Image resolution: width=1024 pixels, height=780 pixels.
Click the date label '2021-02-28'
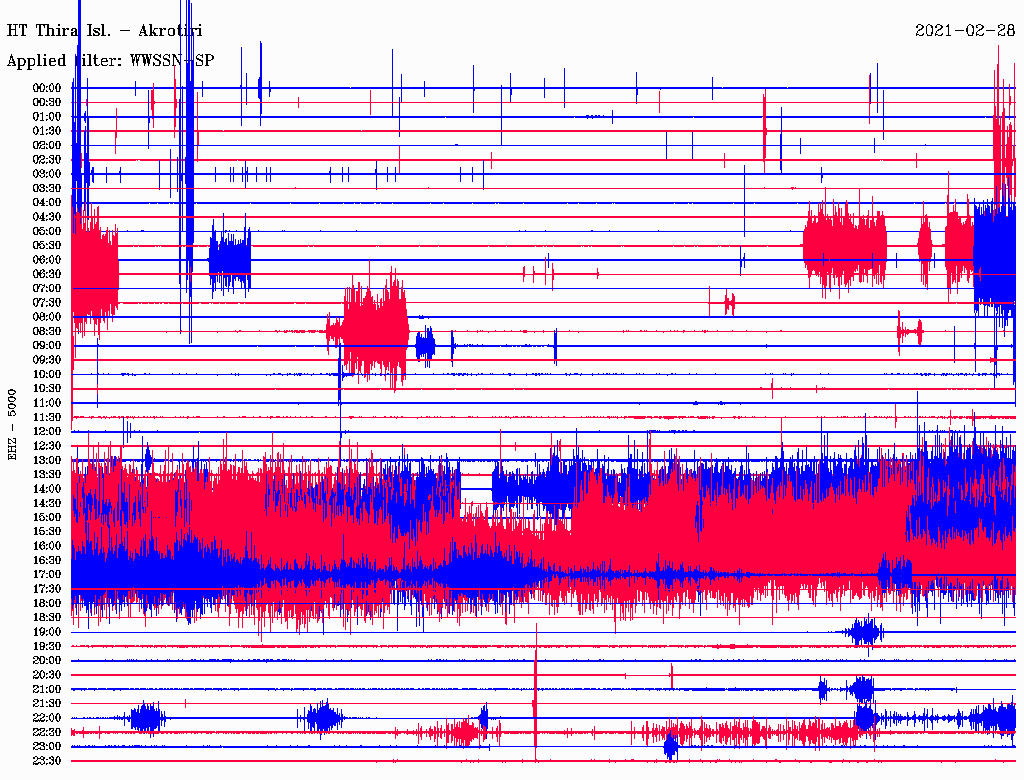pos(965,31)
